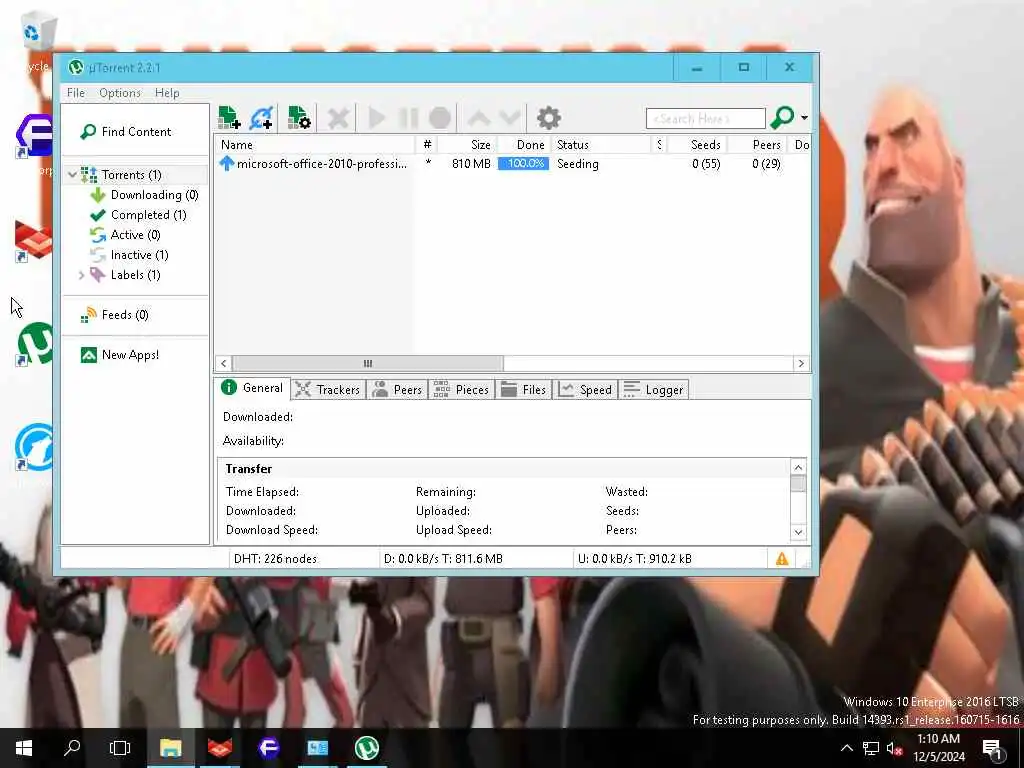The height and width of the screenshot is (768, 1024).
Task: Select the microsoft-office-2010 torrent row
Action: tap(512, 164)
